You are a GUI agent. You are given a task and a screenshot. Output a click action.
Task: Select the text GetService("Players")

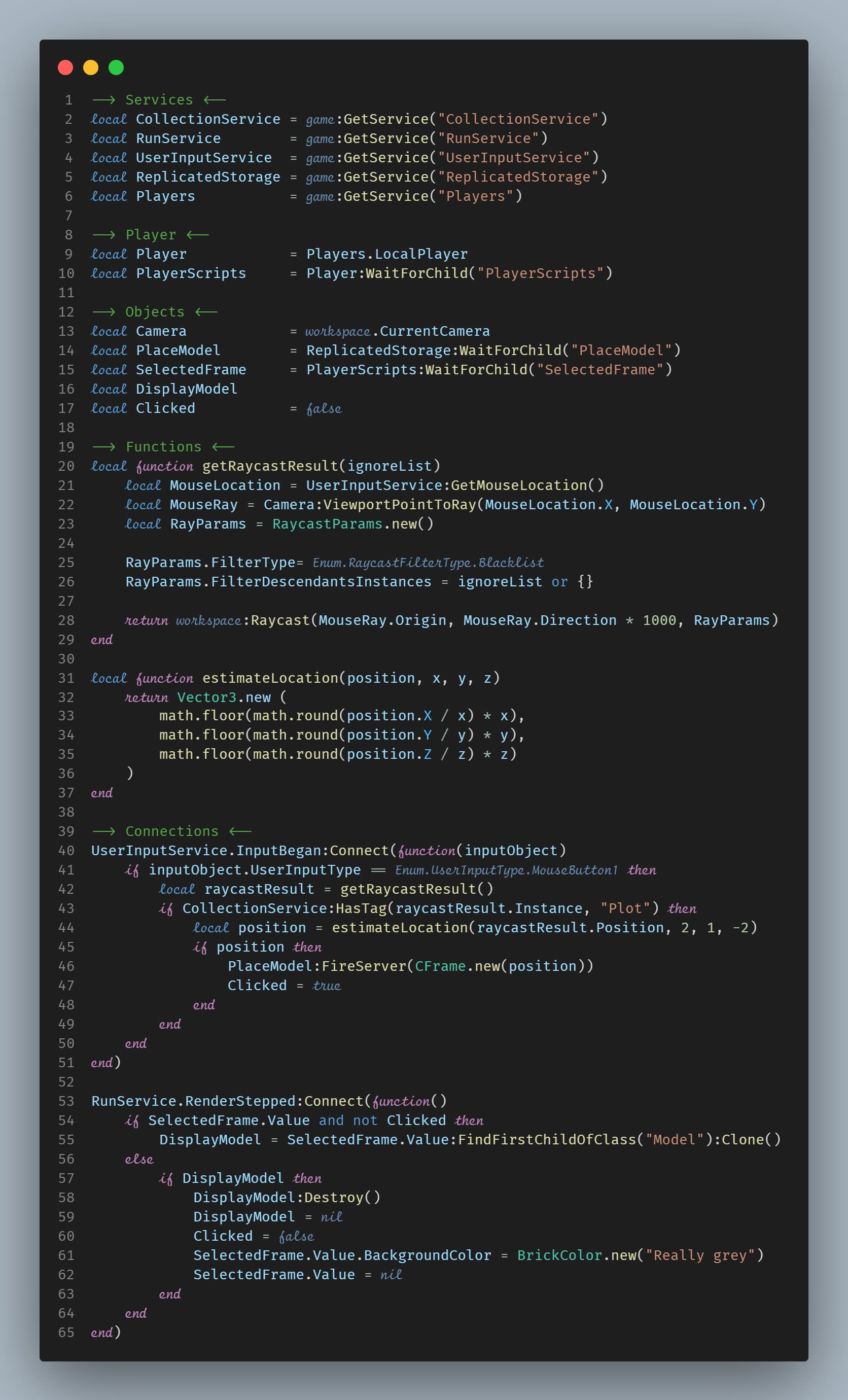point(433,197)
